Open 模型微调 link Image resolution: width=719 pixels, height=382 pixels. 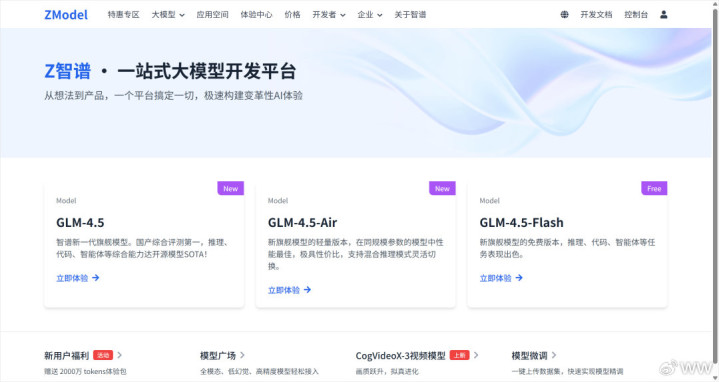(530, 355)
